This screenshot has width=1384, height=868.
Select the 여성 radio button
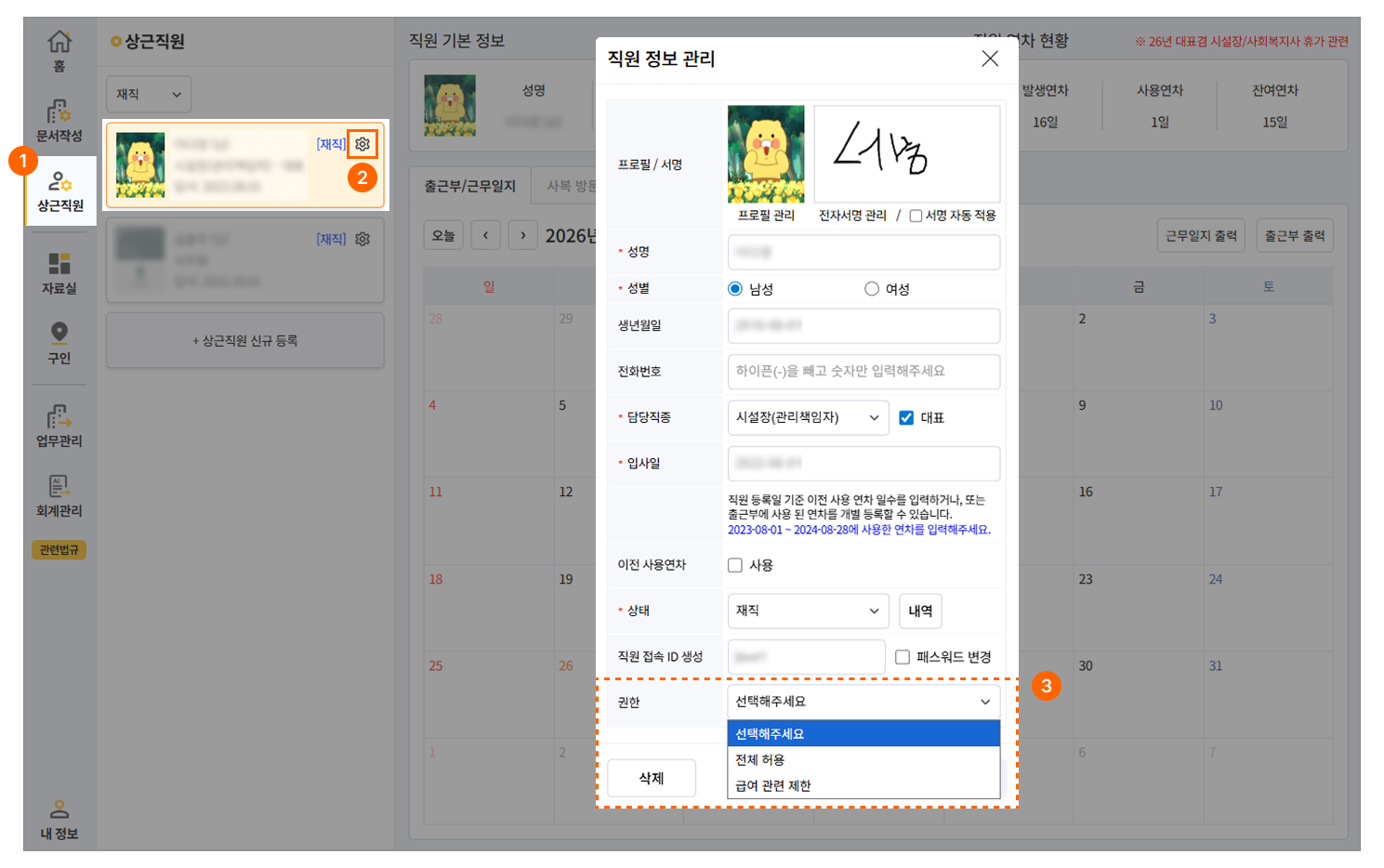coord(872,289)
